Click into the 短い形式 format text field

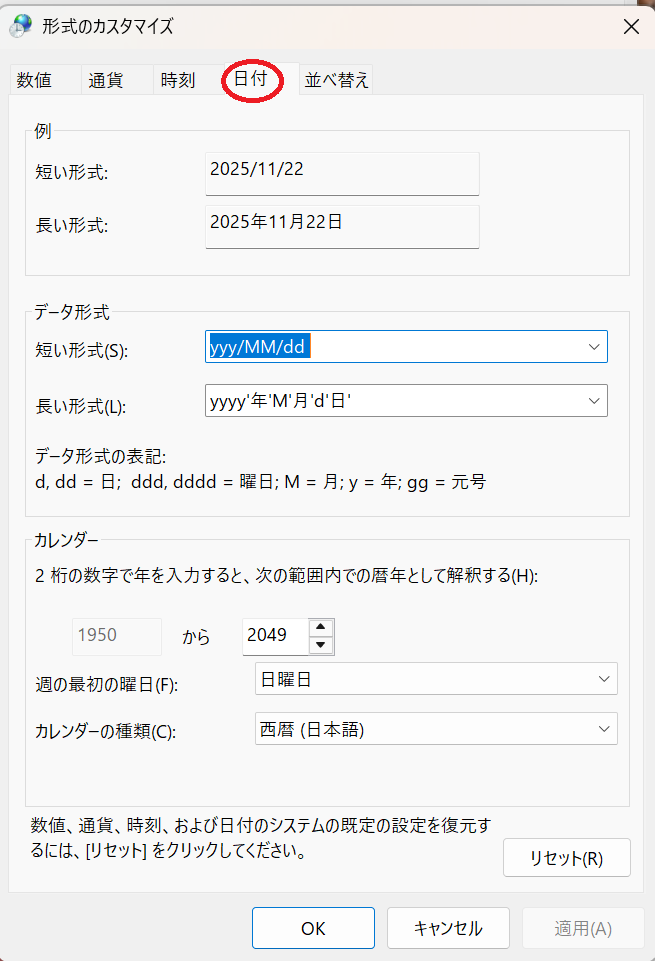click(390, 347)
